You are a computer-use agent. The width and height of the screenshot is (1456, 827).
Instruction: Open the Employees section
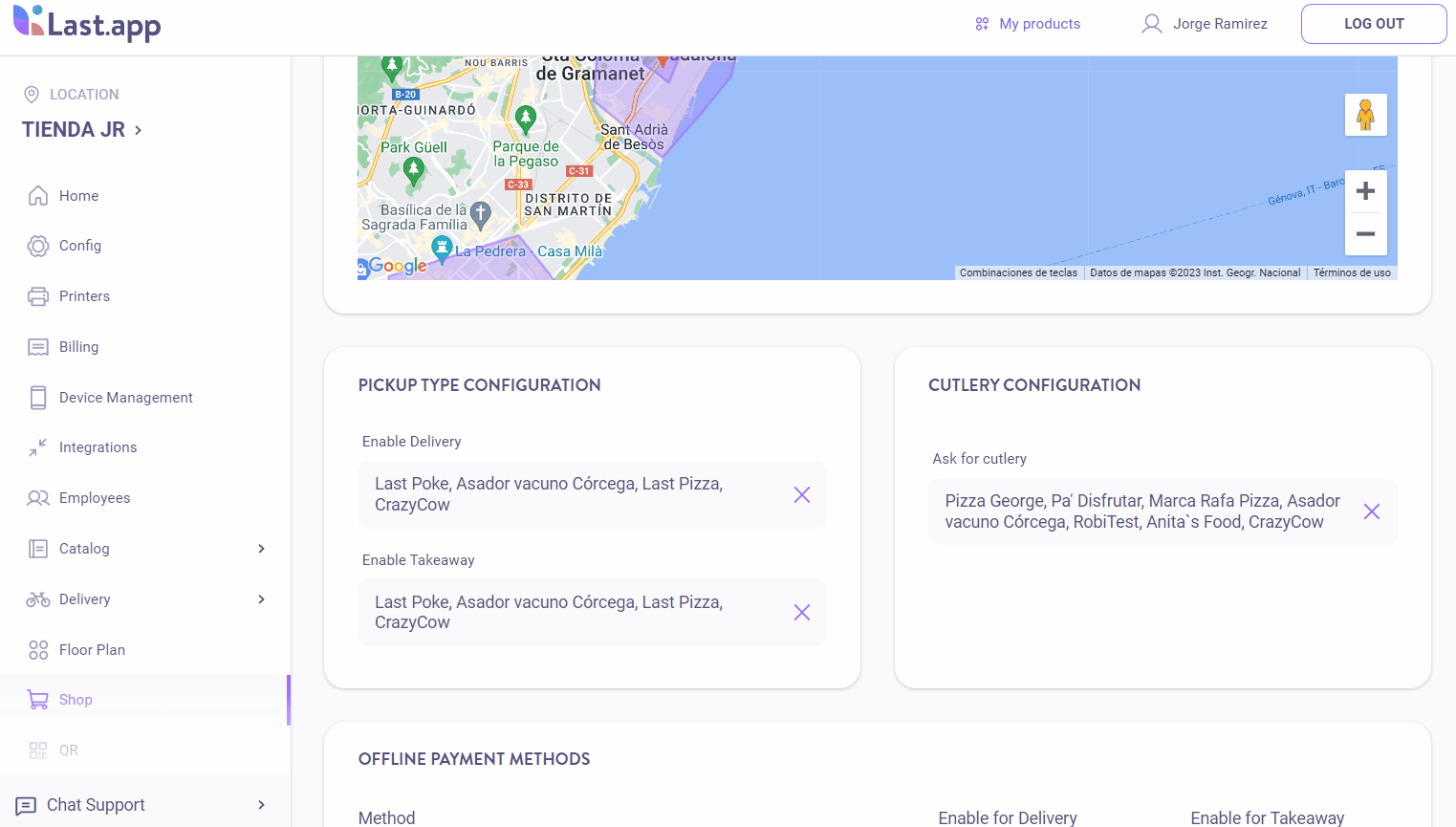38,497
